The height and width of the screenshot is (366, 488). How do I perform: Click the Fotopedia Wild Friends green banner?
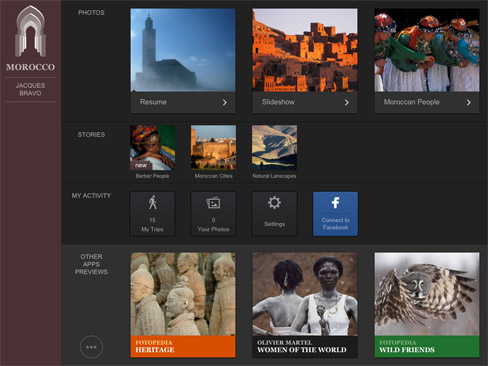click(x=427, y=347)
